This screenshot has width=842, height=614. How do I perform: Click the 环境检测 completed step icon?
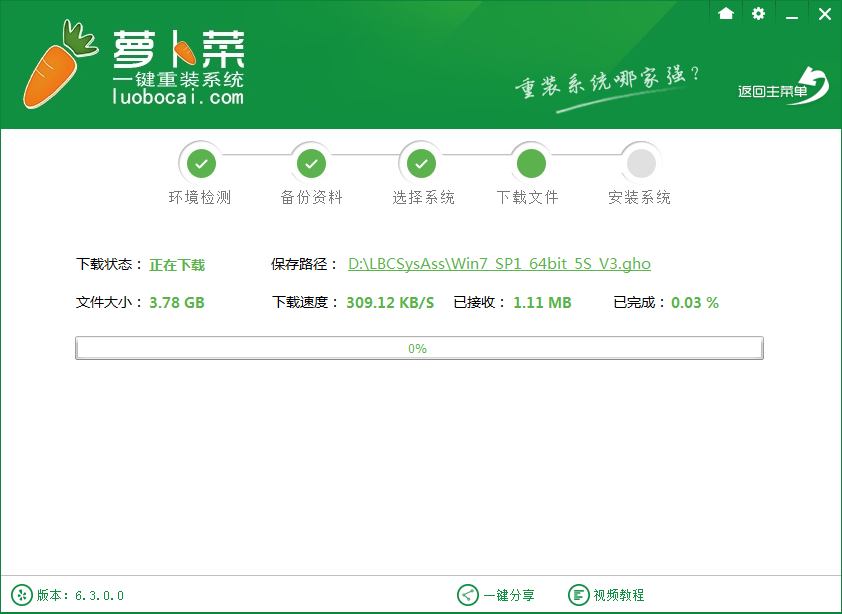pyautogui.click(x=201, y=162)
